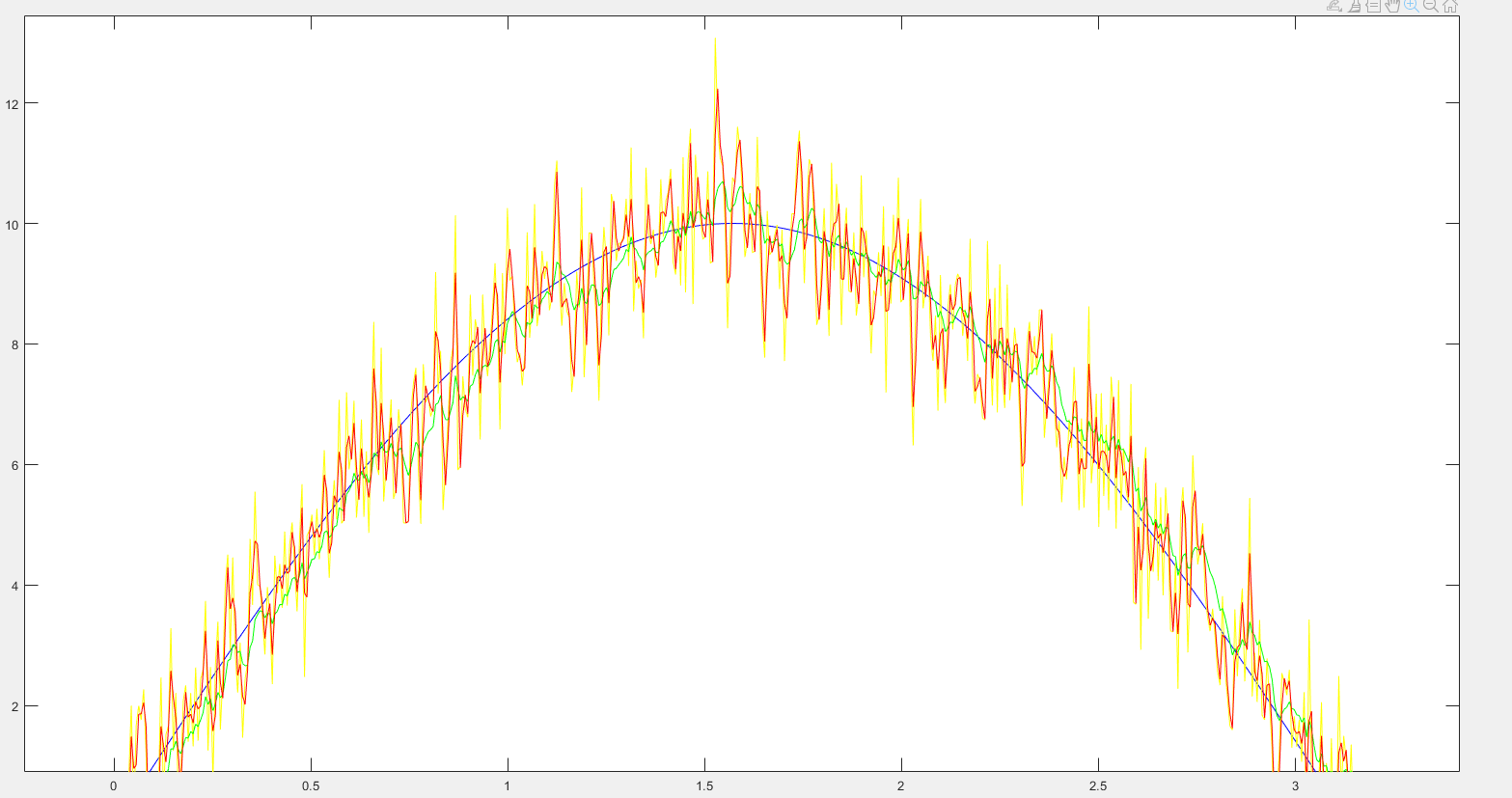
Task: Click the x-axis tick label 3
Action: coord(1295,786)
